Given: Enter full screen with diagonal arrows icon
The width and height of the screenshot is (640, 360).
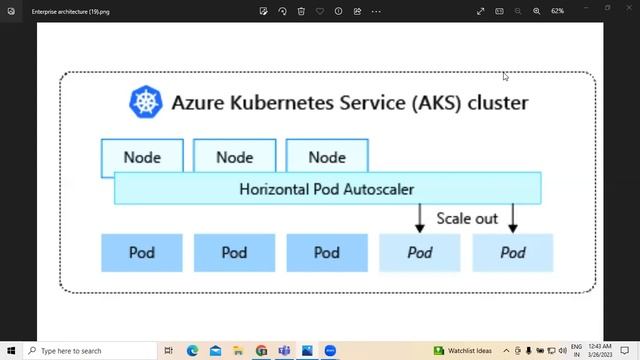Looking at the screenshot, I should tap(480, 11).
